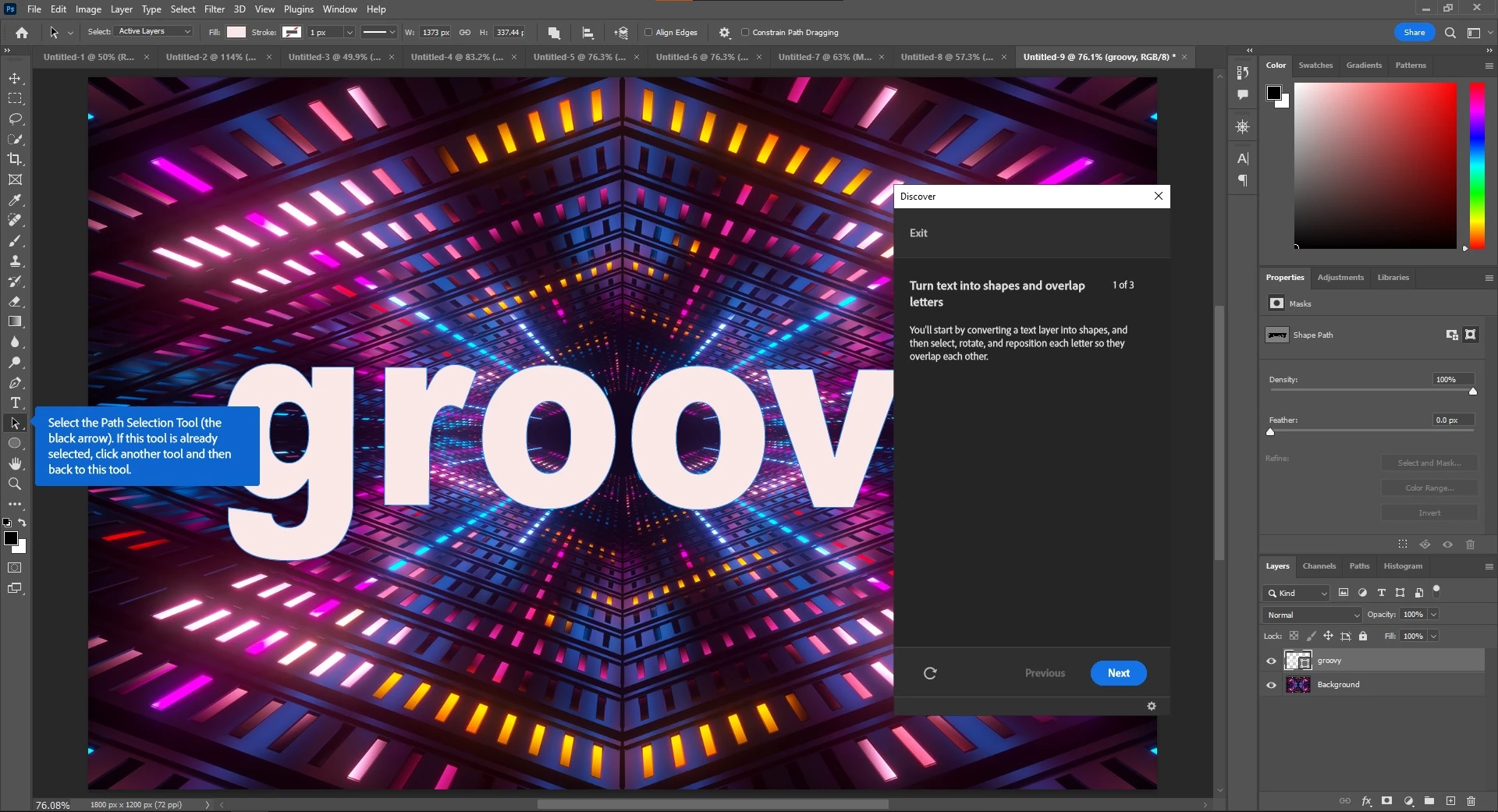1498x812 pixels.
Task: Hide the groovy layer
Action: (1271, 661)
